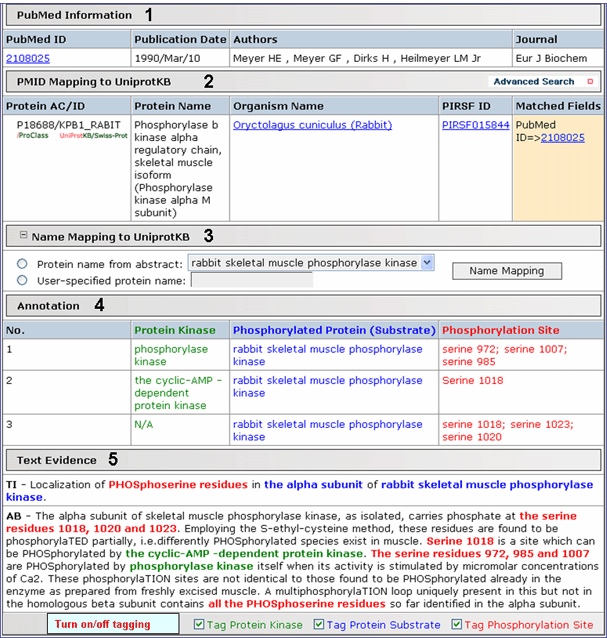This screenshot has width=607, height=638.
Task: Select the 'Protein name from abstract' radio button
Action: coord(21,263)
